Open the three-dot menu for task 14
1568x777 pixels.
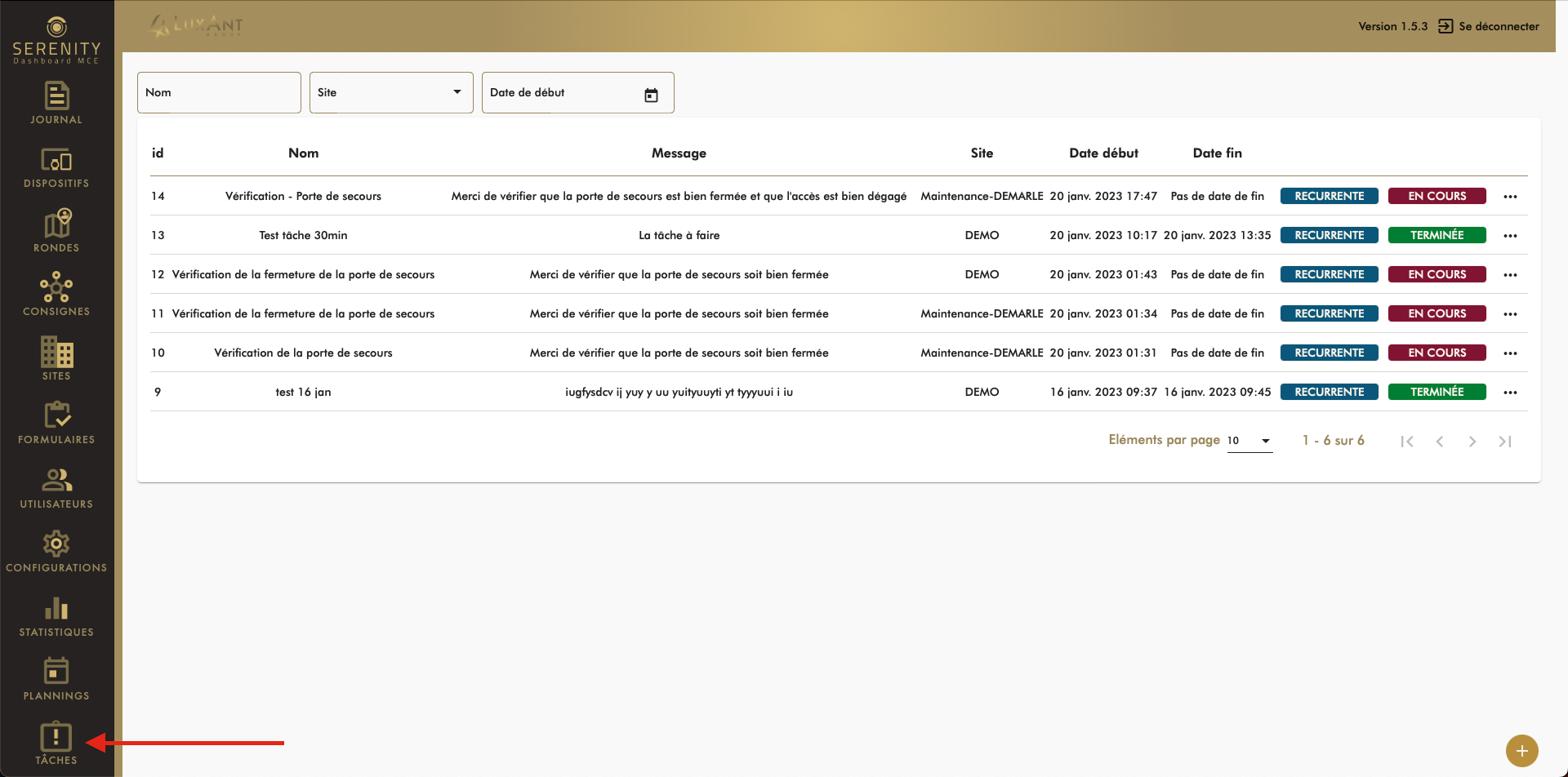point(1510,197)
